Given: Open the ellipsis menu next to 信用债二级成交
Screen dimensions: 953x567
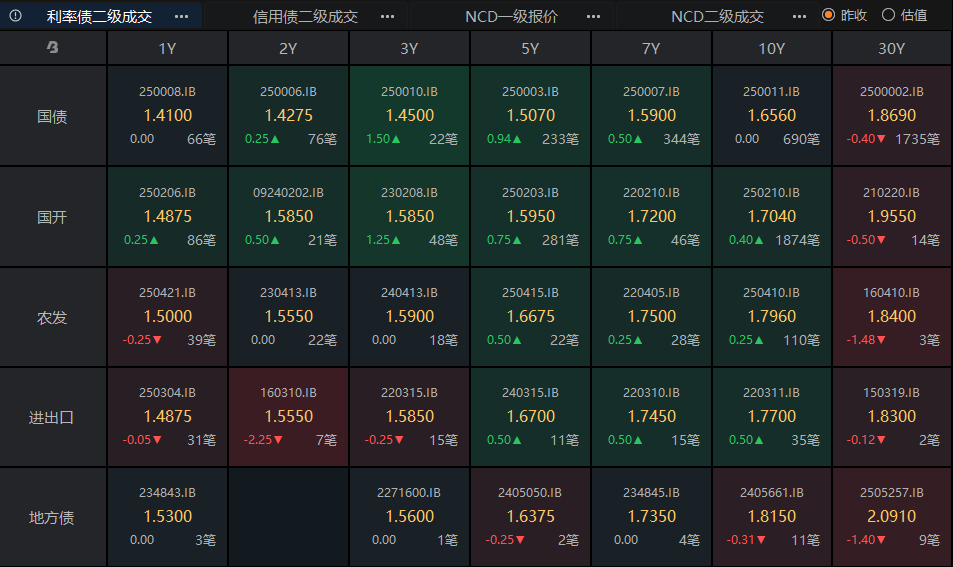Looking at the screenshot, I should (387, 16).
